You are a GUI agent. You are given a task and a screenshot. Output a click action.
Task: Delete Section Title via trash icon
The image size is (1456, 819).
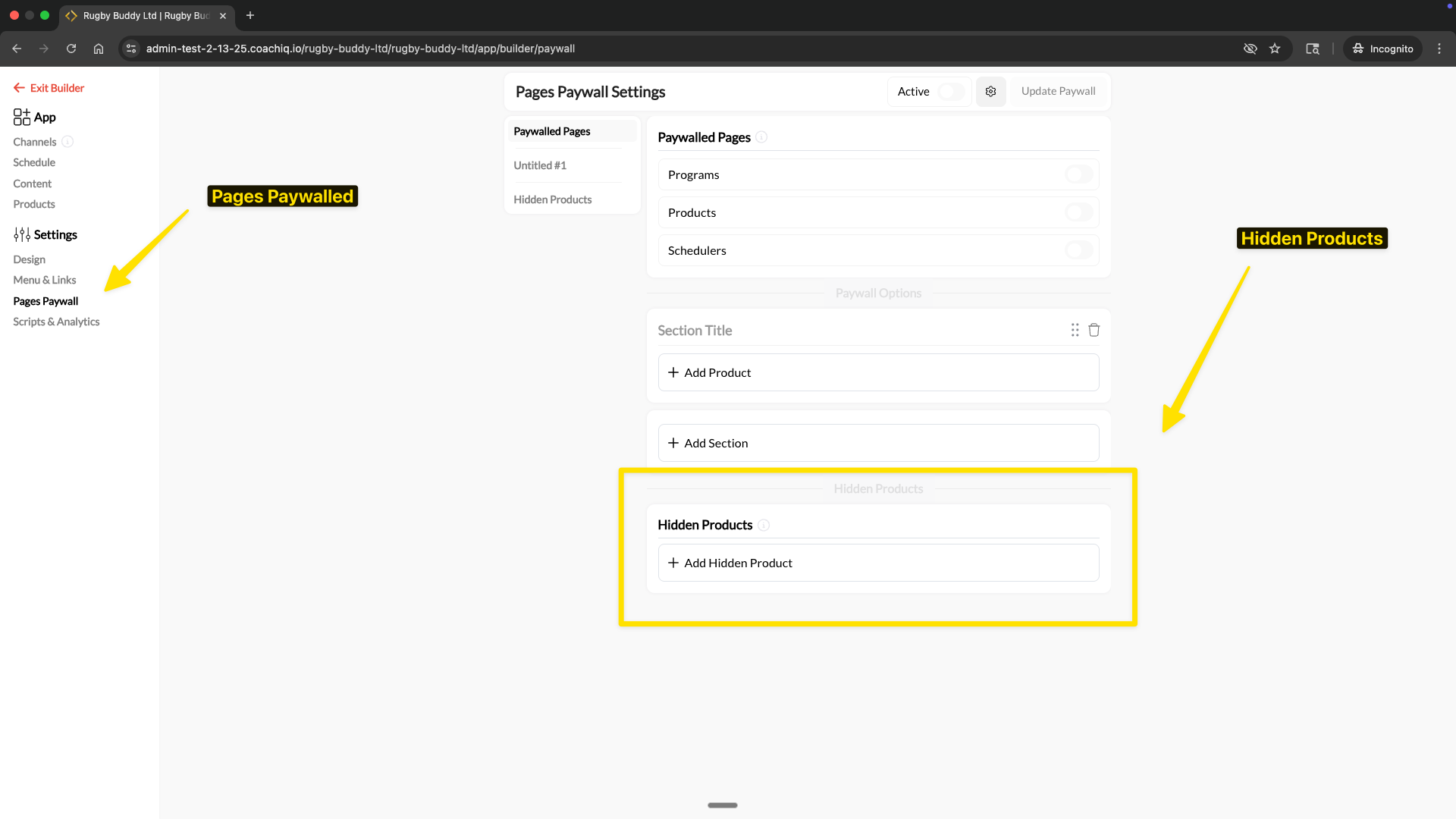[x=1094, y=330]
